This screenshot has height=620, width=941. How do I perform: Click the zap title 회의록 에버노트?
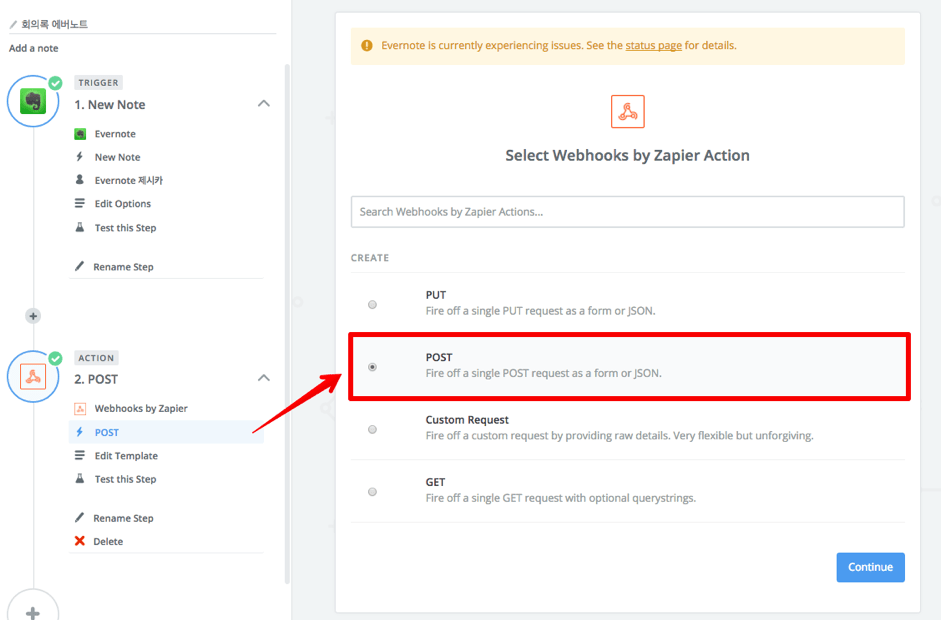pyautogui.click(x=55, y=24)
